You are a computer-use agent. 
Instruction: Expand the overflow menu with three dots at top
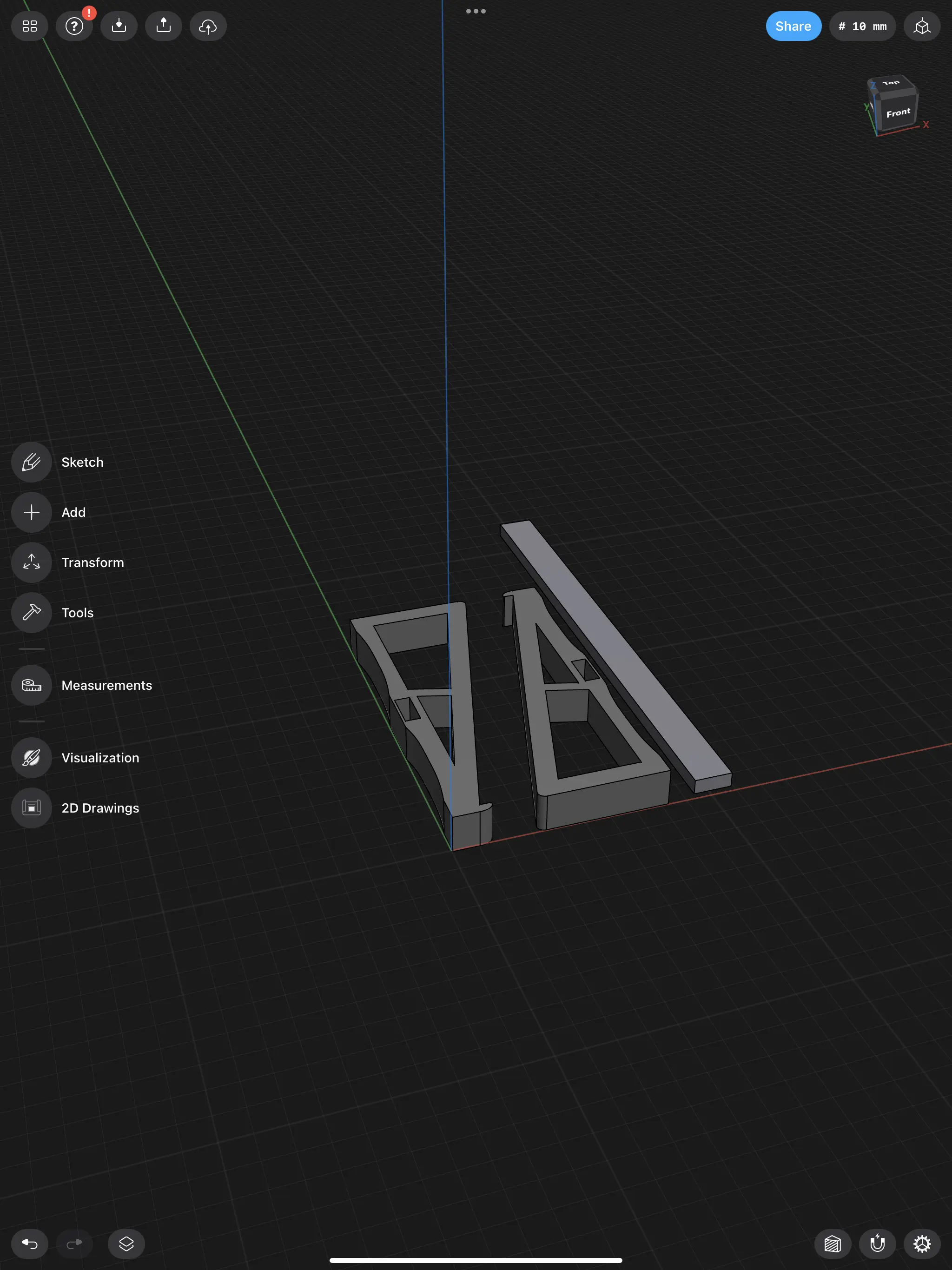(x=476, y=10)
